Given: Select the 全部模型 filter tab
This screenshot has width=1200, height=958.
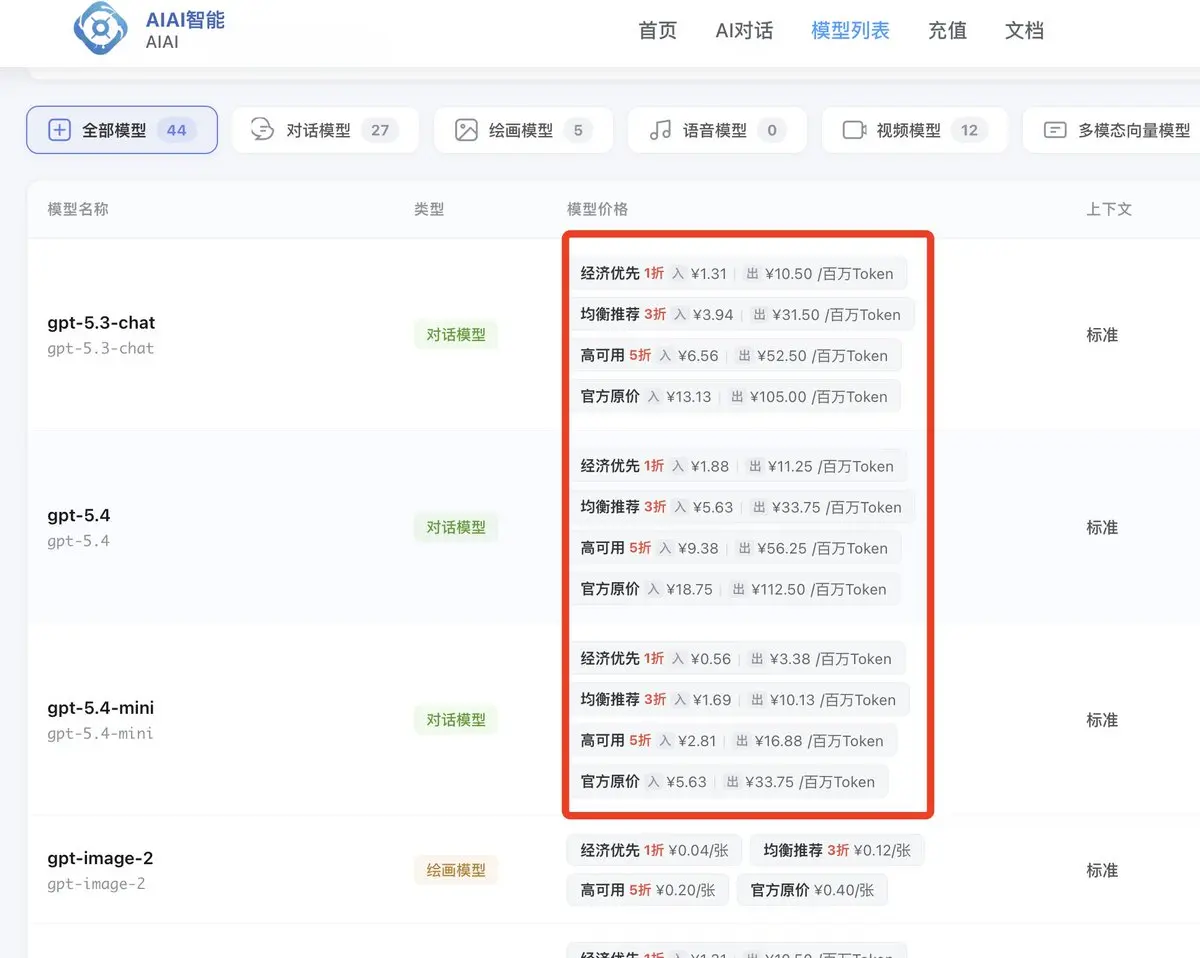Looking at the screenshot, I should [122, 130].
